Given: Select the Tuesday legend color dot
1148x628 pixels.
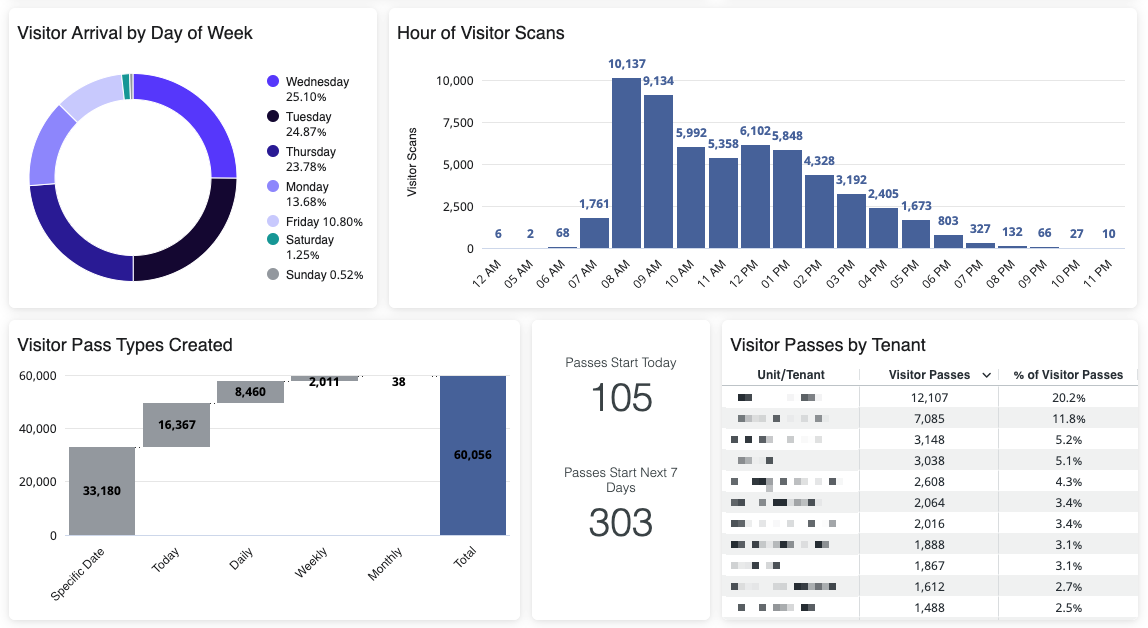Looking at the screenshot, I should tap(272, 117).
